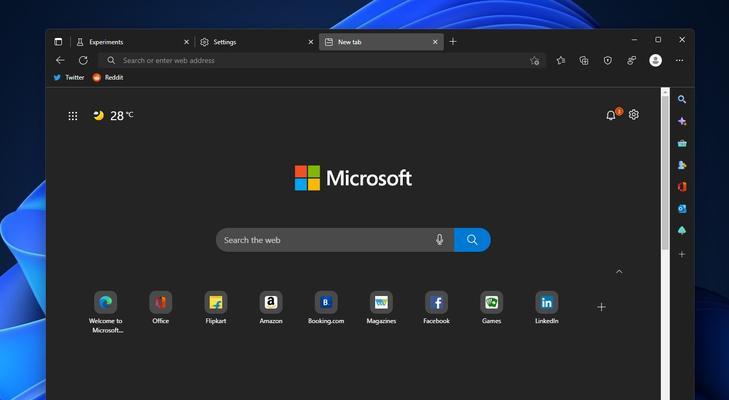Viewport: 729px width, 400px height.
Task: Click the blue search button
Action: (472, 240)
